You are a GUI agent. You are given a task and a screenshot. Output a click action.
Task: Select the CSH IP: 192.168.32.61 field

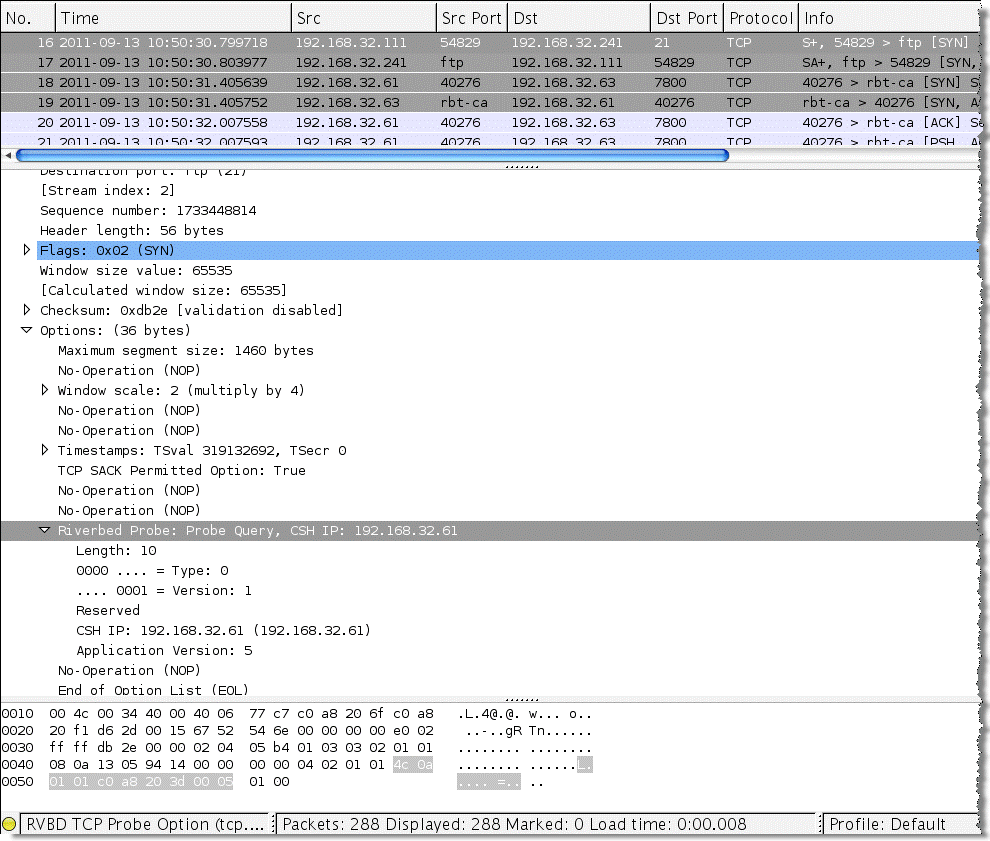coord(222,630)
